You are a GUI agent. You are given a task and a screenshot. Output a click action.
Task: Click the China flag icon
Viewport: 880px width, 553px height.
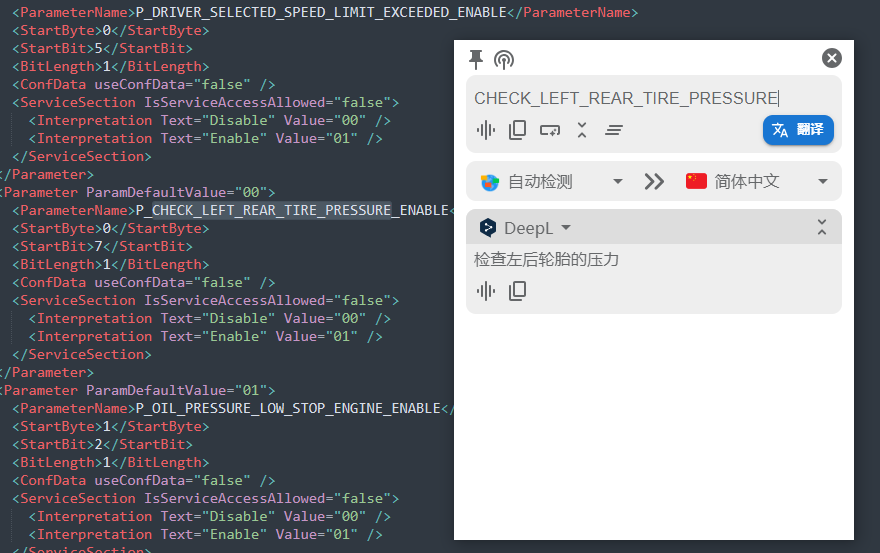696,181
